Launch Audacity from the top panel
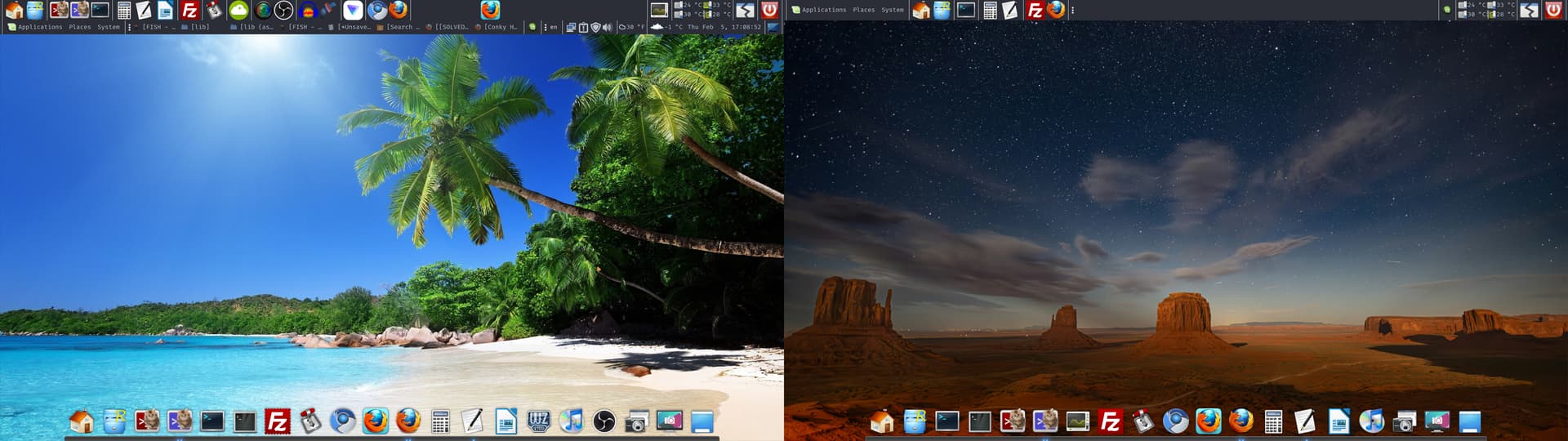The height and width of the screenshot is (441, 1568). click(x=307, y=10)
